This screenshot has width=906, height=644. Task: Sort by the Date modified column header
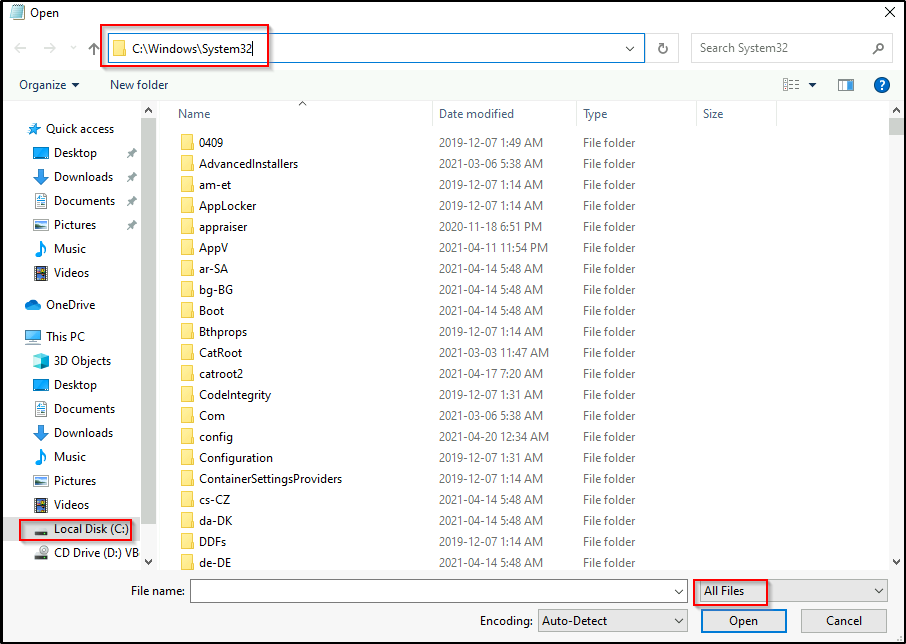pyautogui.click(x=476, y=114)
